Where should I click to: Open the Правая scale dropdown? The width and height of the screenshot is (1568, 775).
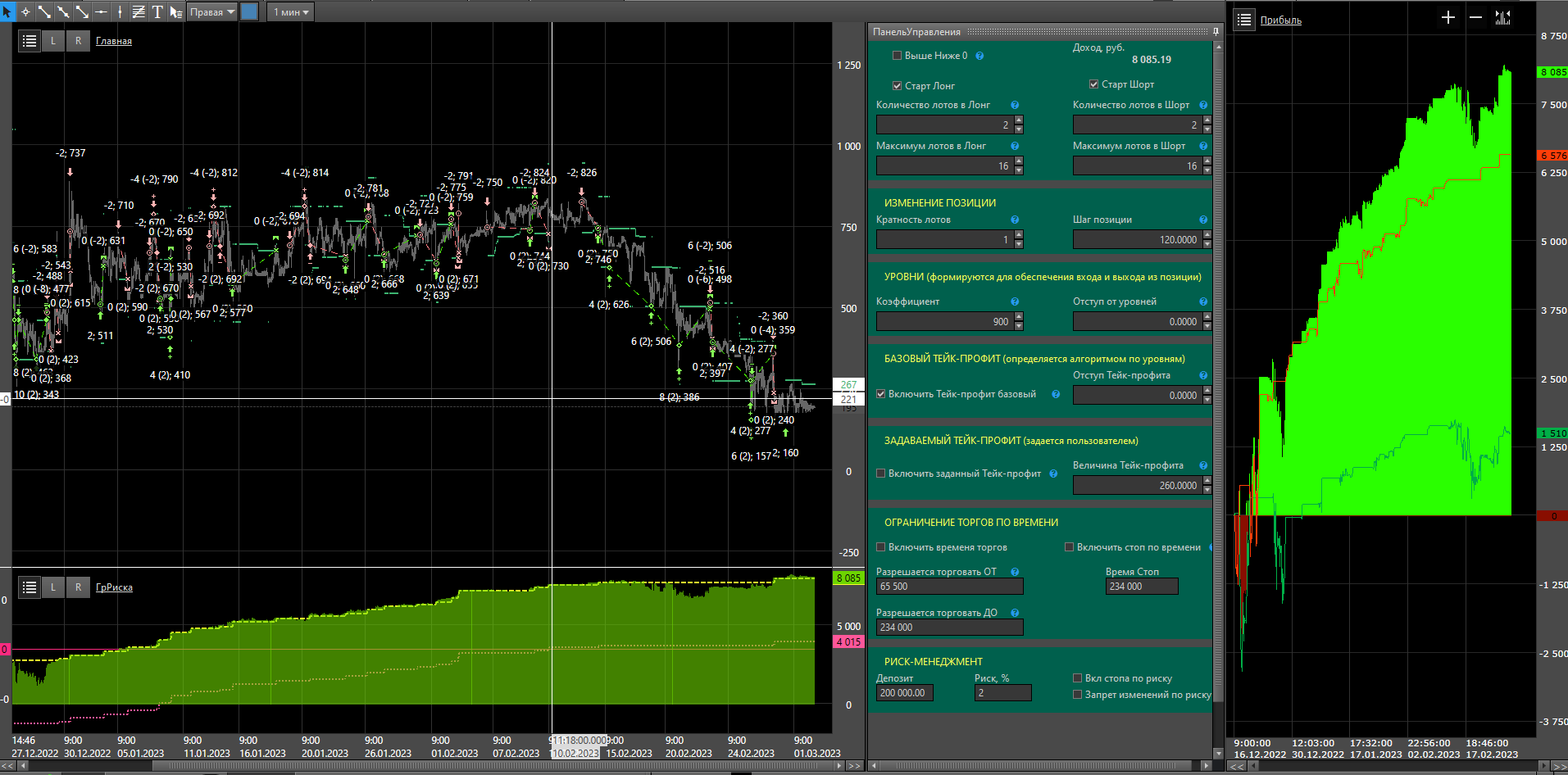(212, 11)
